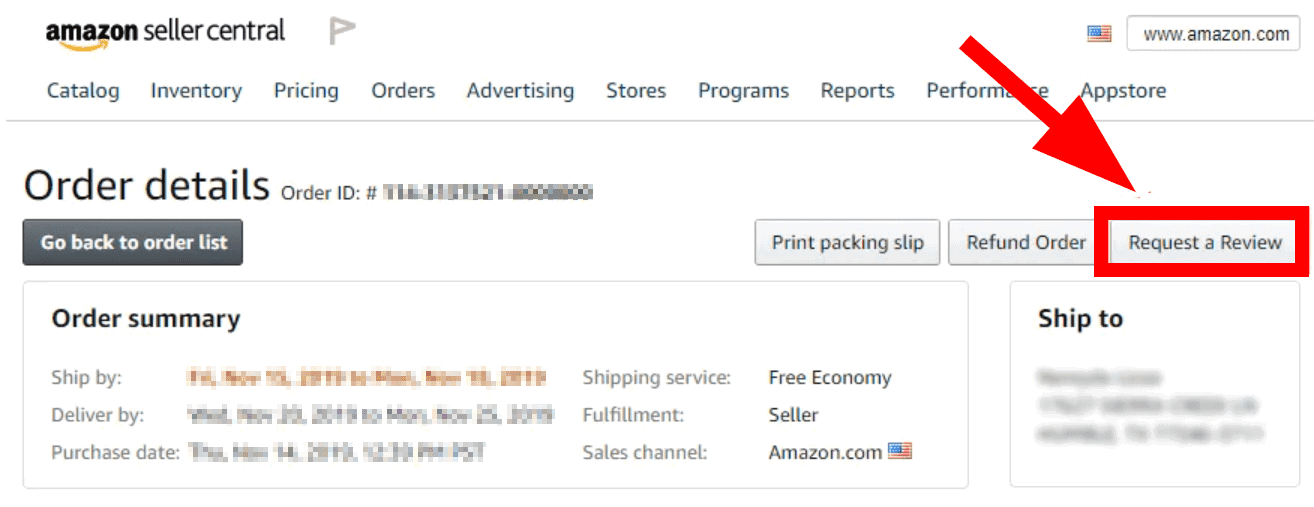The height and width of the screenshot is (507, 1314).
Task: Click the US flag icon near marketplace selector
Action: 1099,34
